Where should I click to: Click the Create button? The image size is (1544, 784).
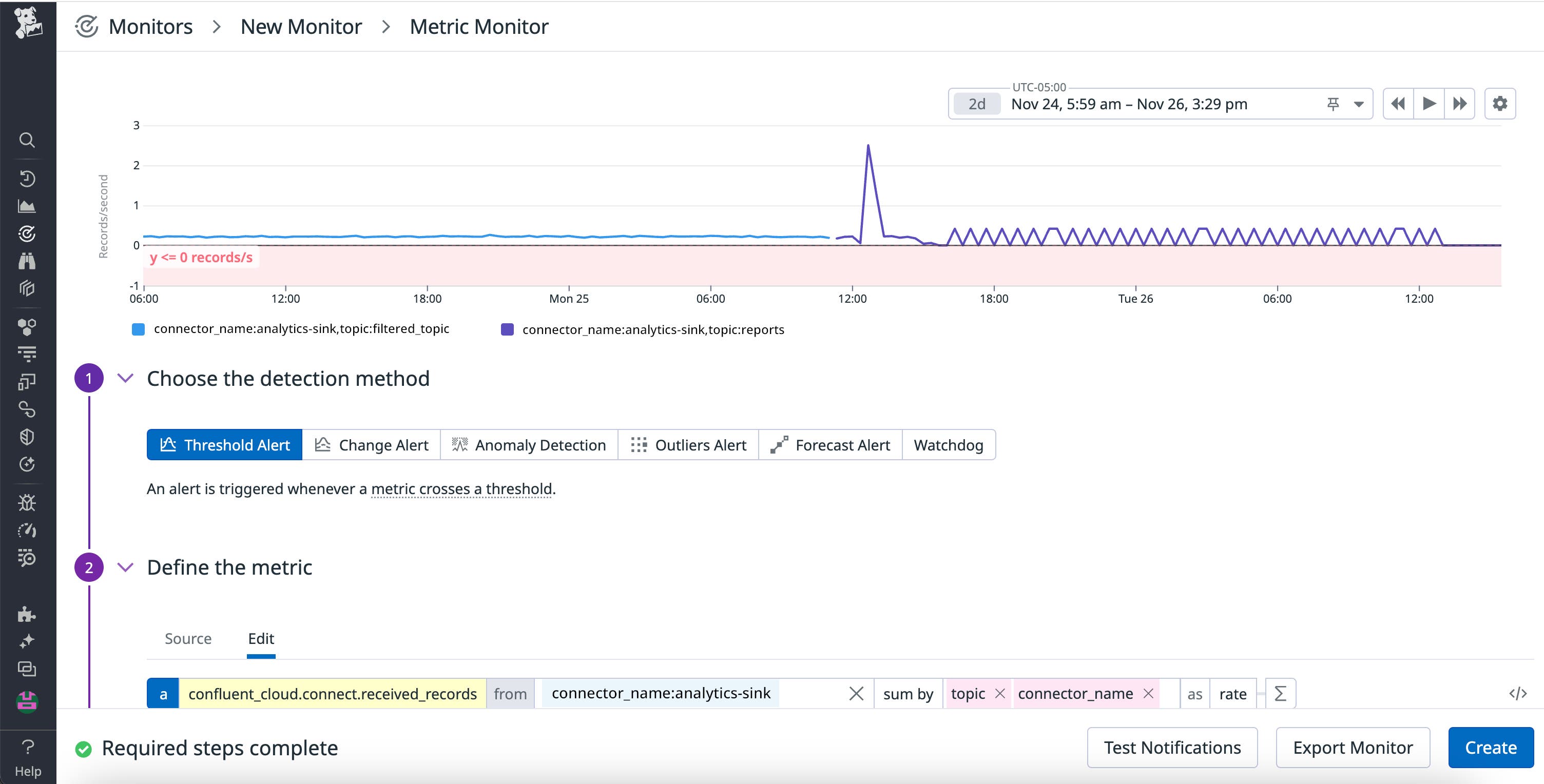click(1490, 747)
